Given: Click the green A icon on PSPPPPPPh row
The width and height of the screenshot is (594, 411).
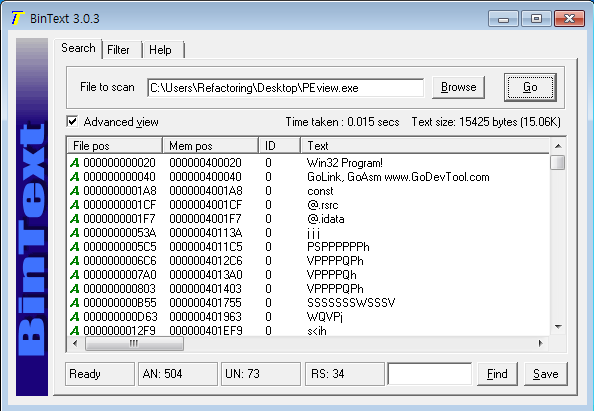Looking at the screenshot, I should click(x=75, y=247).
